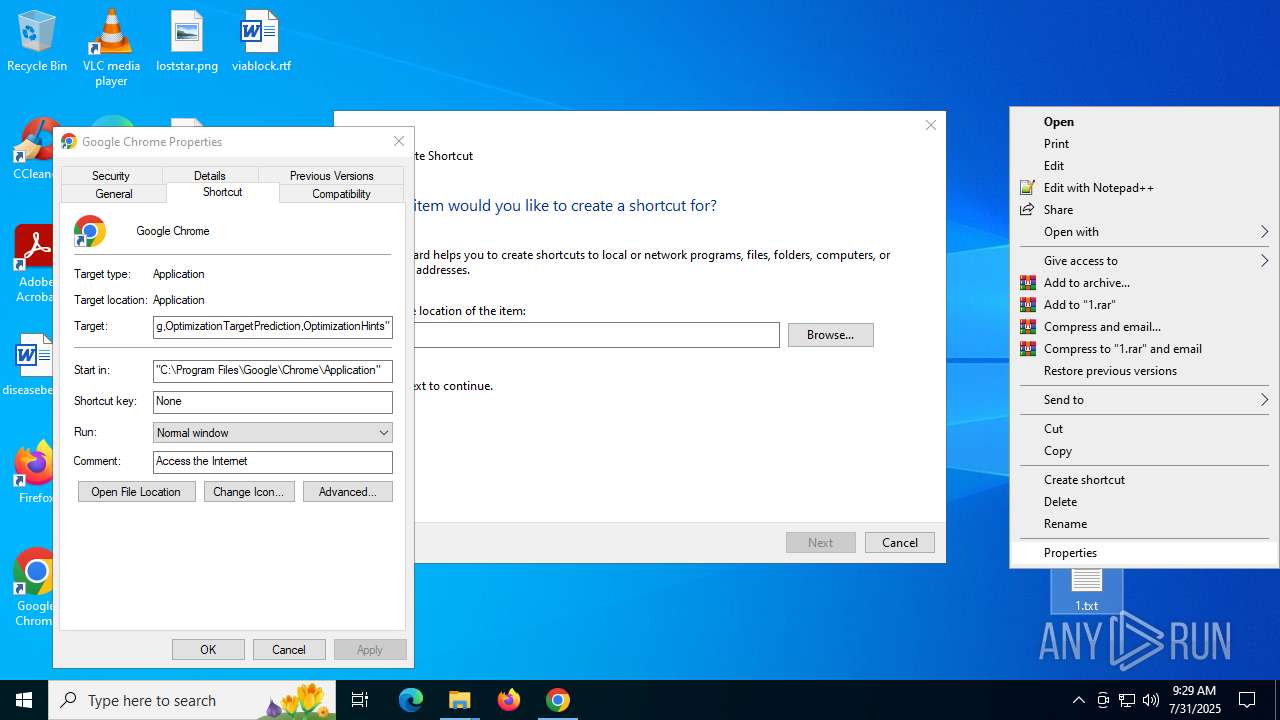The image size is (1280, 720).
Task: Open the notification center icon
Action: click(x=1247, y=700)
